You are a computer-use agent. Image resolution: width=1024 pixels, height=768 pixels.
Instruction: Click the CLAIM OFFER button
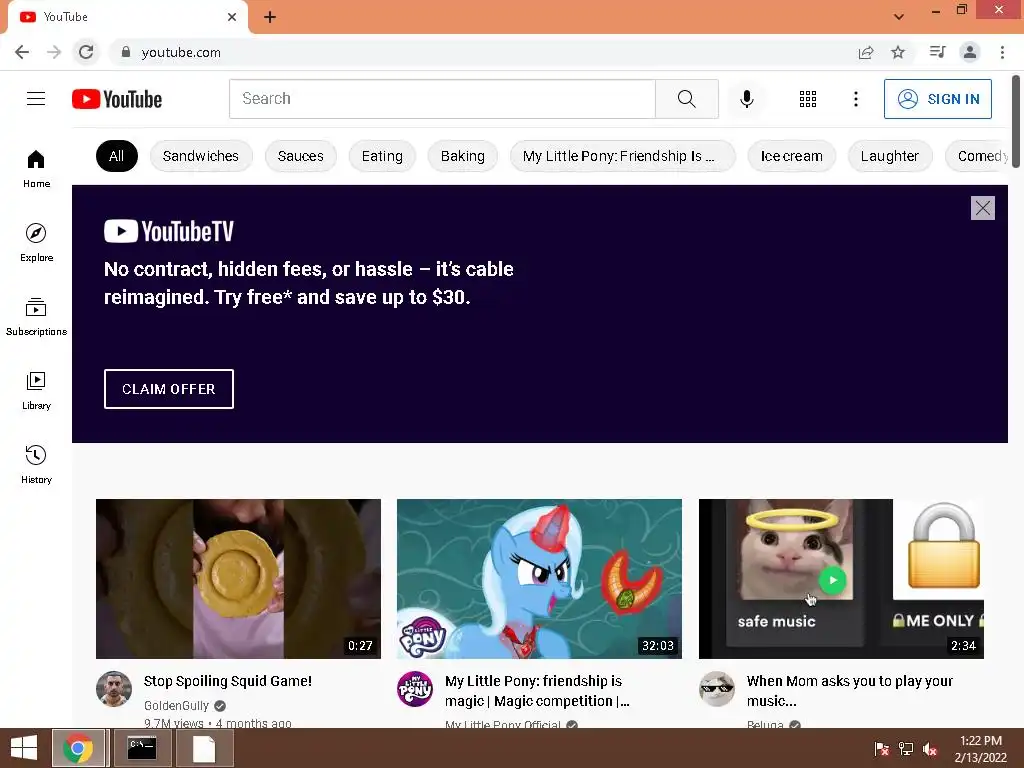pos(168,389)
